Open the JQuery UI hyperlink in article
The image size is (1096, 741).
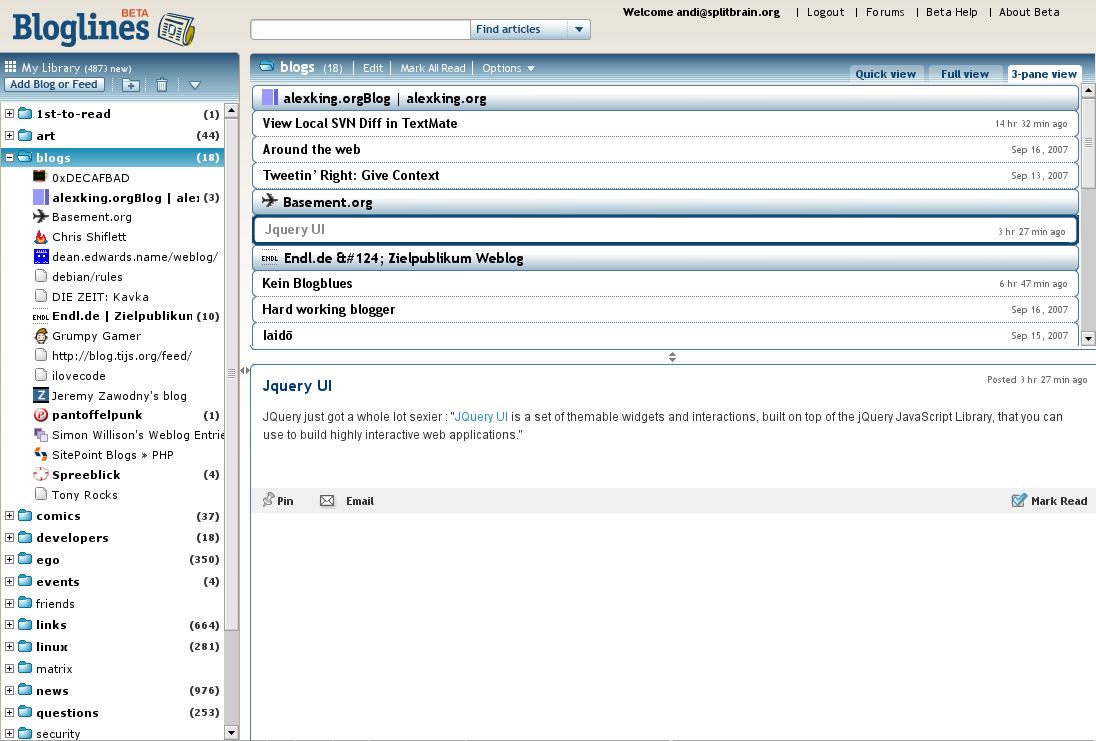point(481,417)
